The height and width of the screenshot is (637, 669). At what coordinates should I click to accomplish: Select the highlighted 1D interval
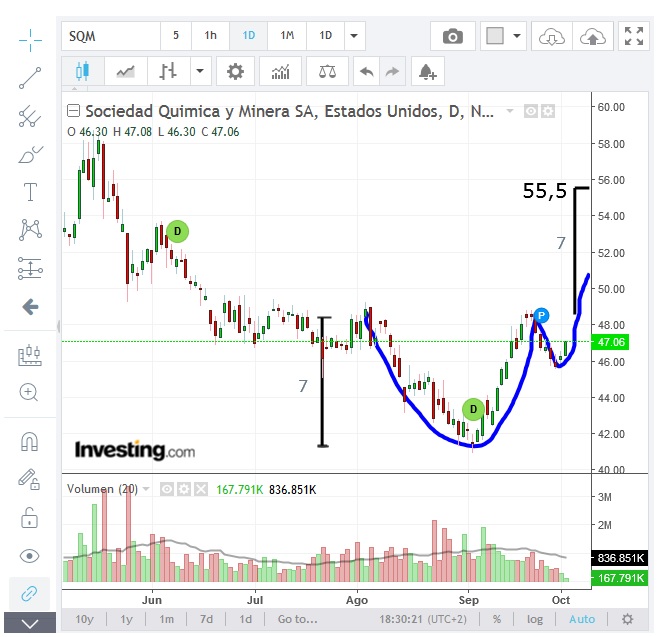click(248, 36)
